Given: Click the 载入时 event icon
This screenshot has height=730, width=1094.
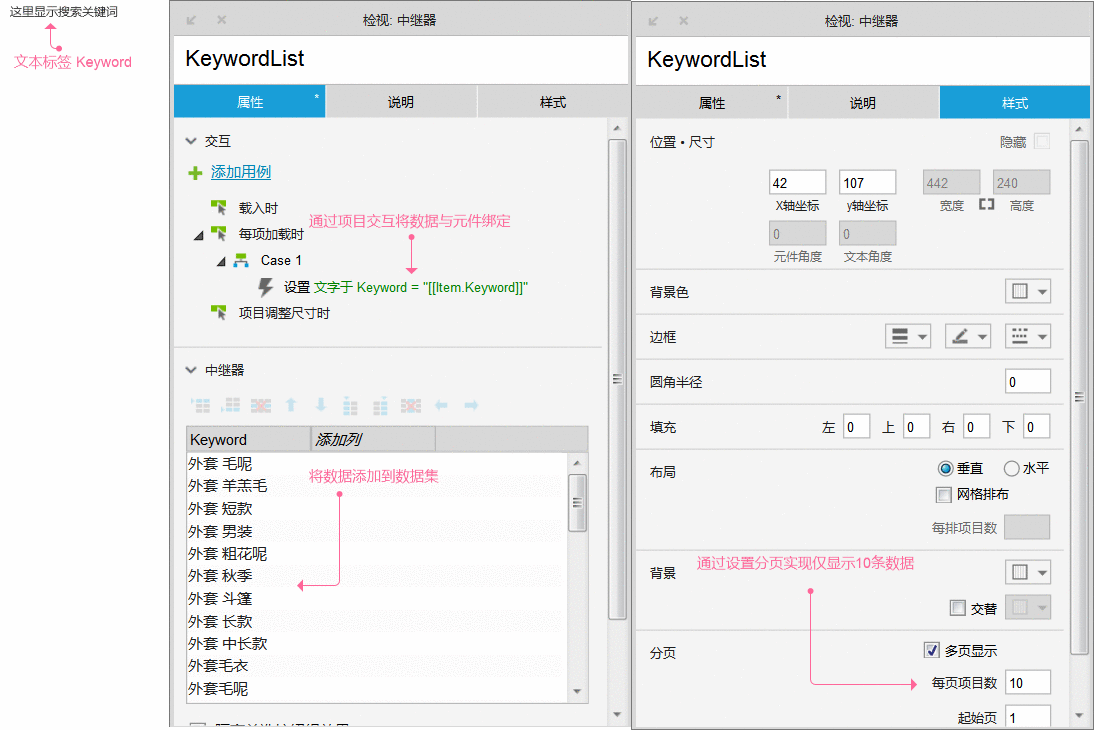Looking at the screenshot, I should pos(219,207).
